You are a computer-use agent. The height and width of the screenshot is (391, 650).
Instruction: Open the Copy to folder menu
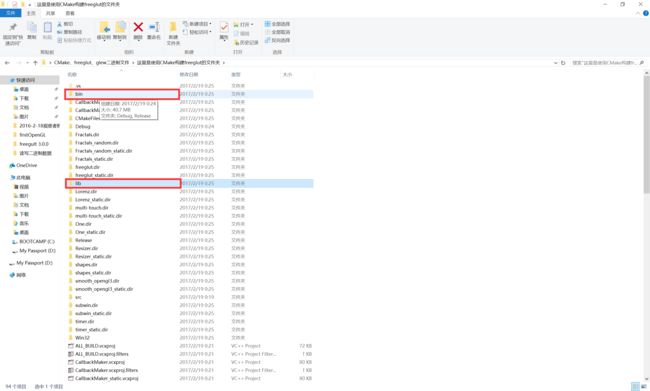point(120,31)
